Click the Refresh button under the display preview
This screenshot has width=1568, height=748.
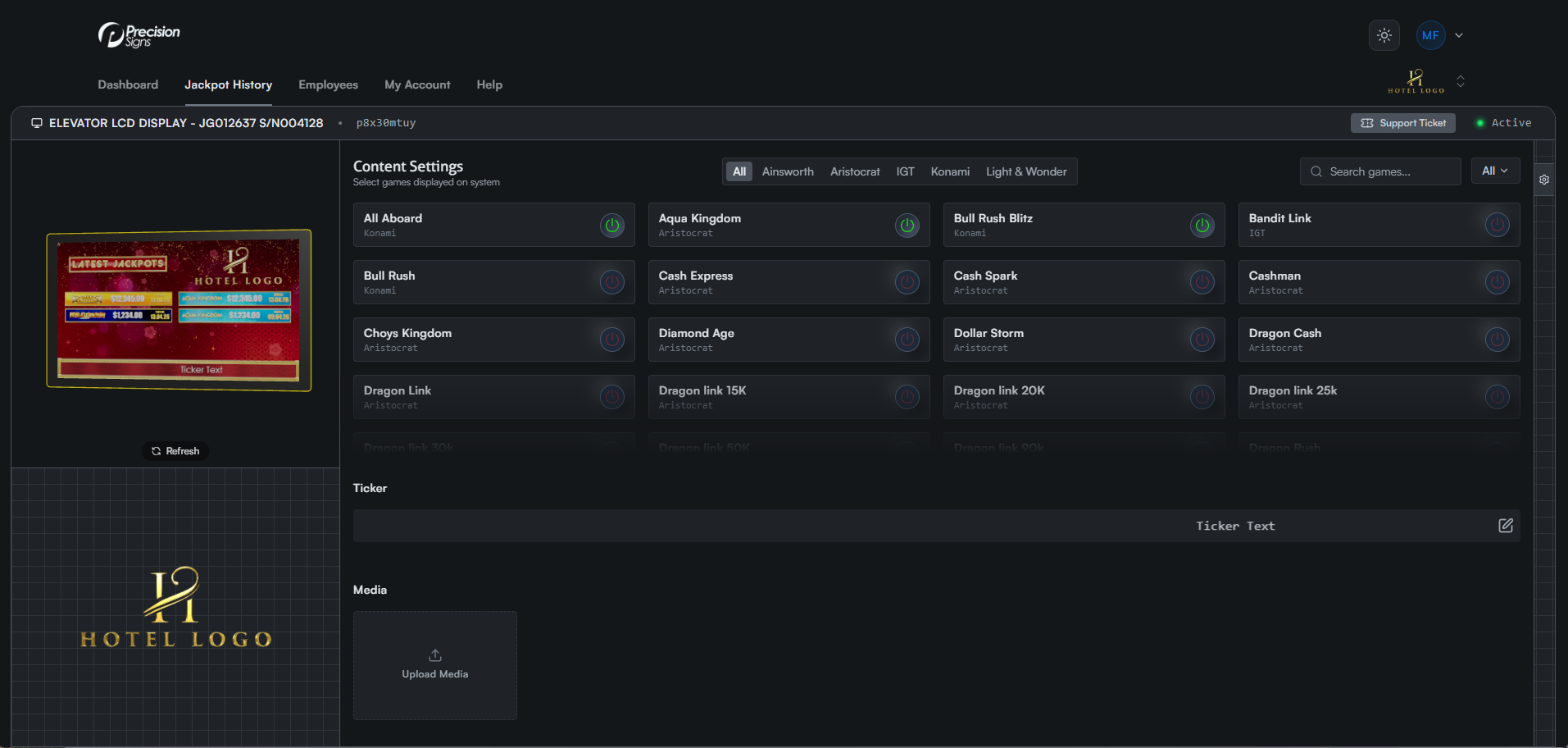click(175, 450)
